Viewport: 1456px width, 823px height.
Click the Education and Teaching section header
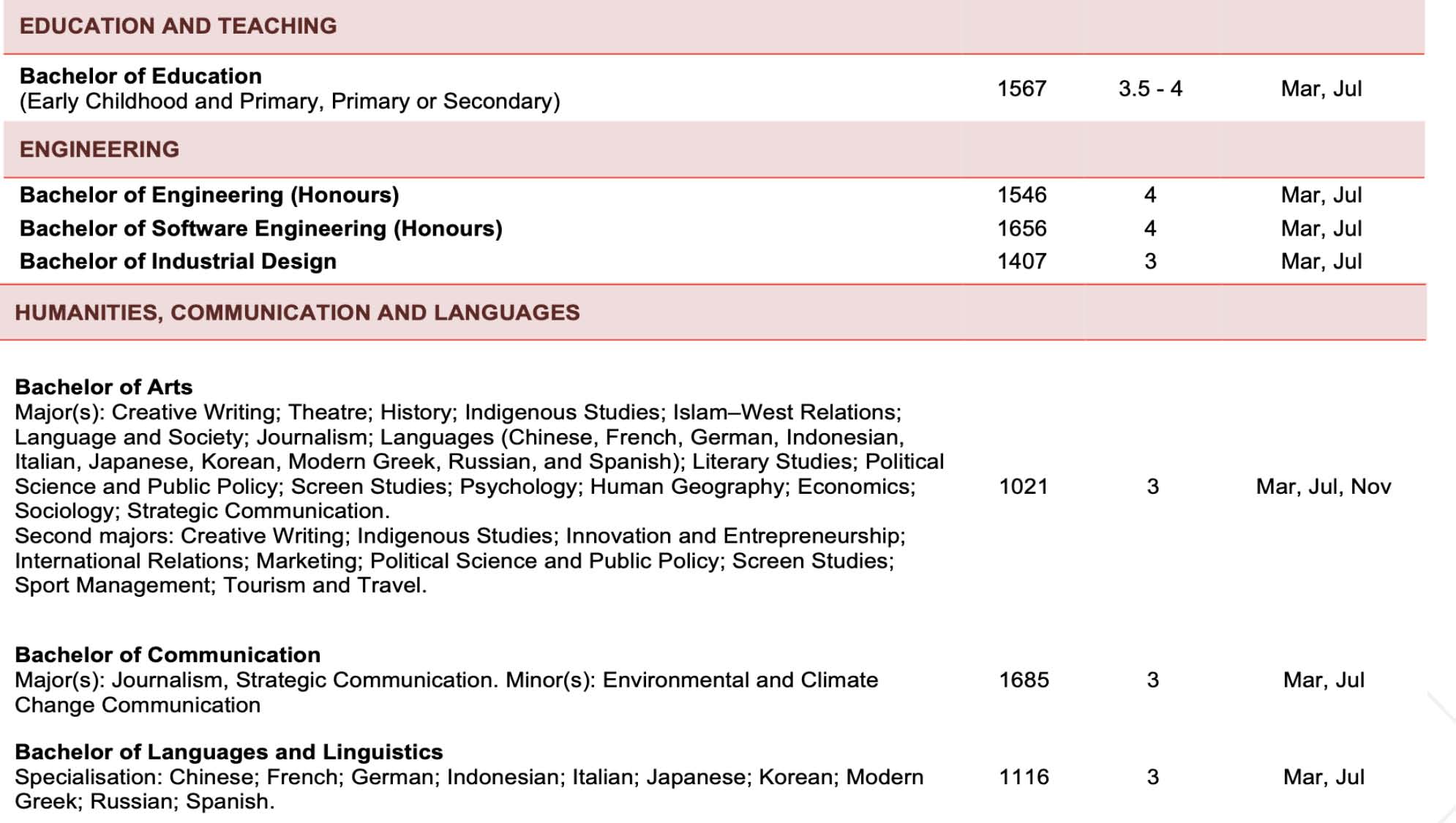tap(178, 26)
